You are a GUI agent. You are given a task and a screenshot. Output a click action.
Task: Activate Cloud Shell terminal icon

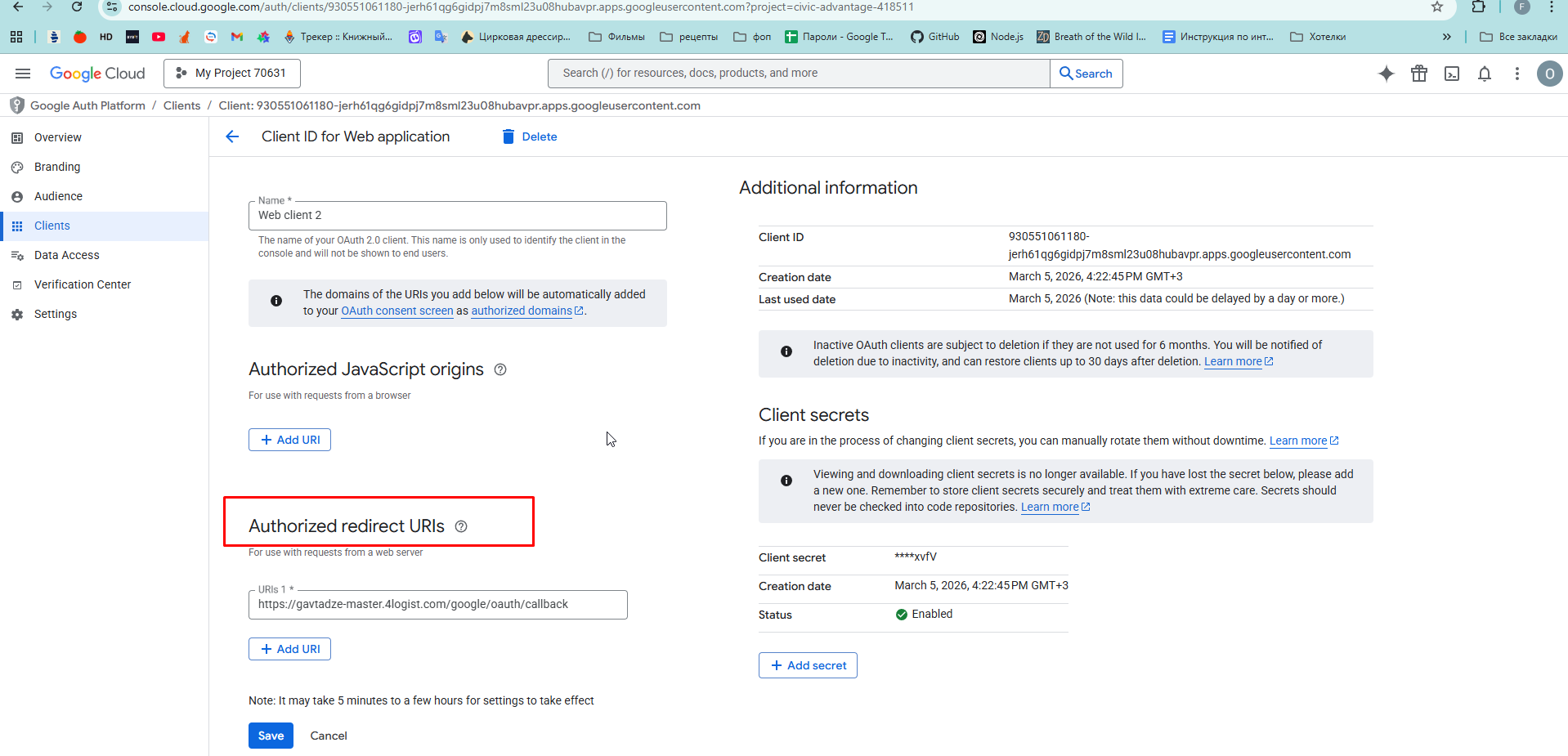coord(1451,74)
